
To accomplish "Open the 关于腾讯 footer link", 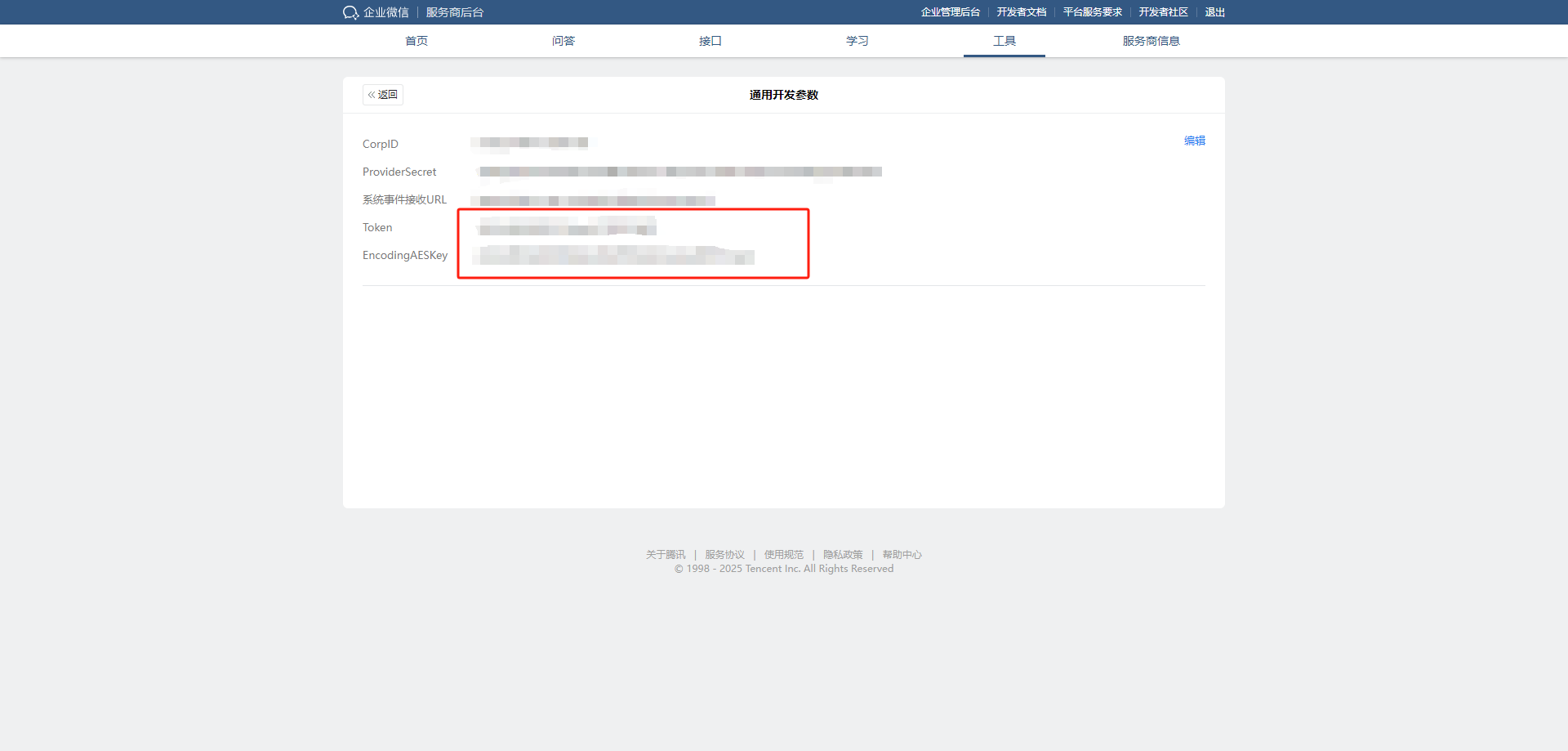I will point(666,555).
